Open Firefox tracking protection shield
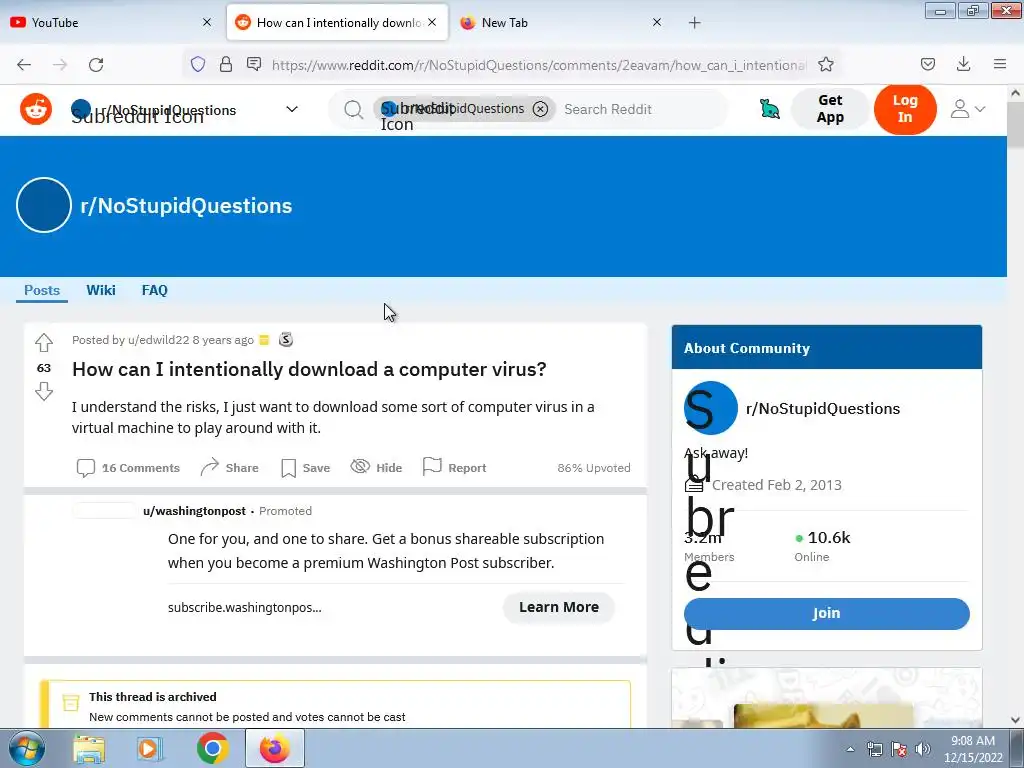 (x=198, y=64)
